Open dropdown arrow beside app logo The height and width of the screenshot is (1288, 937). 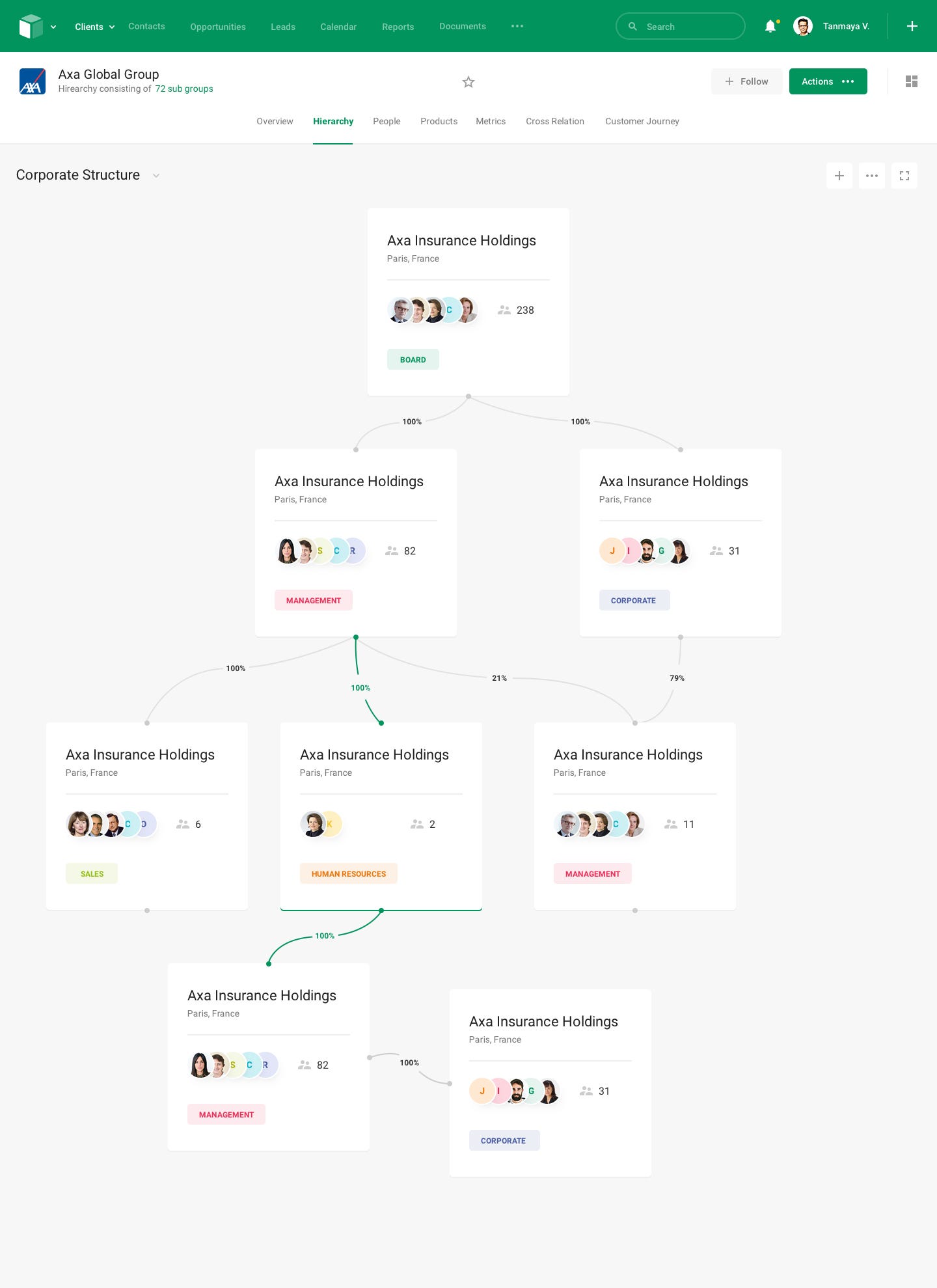53,27
